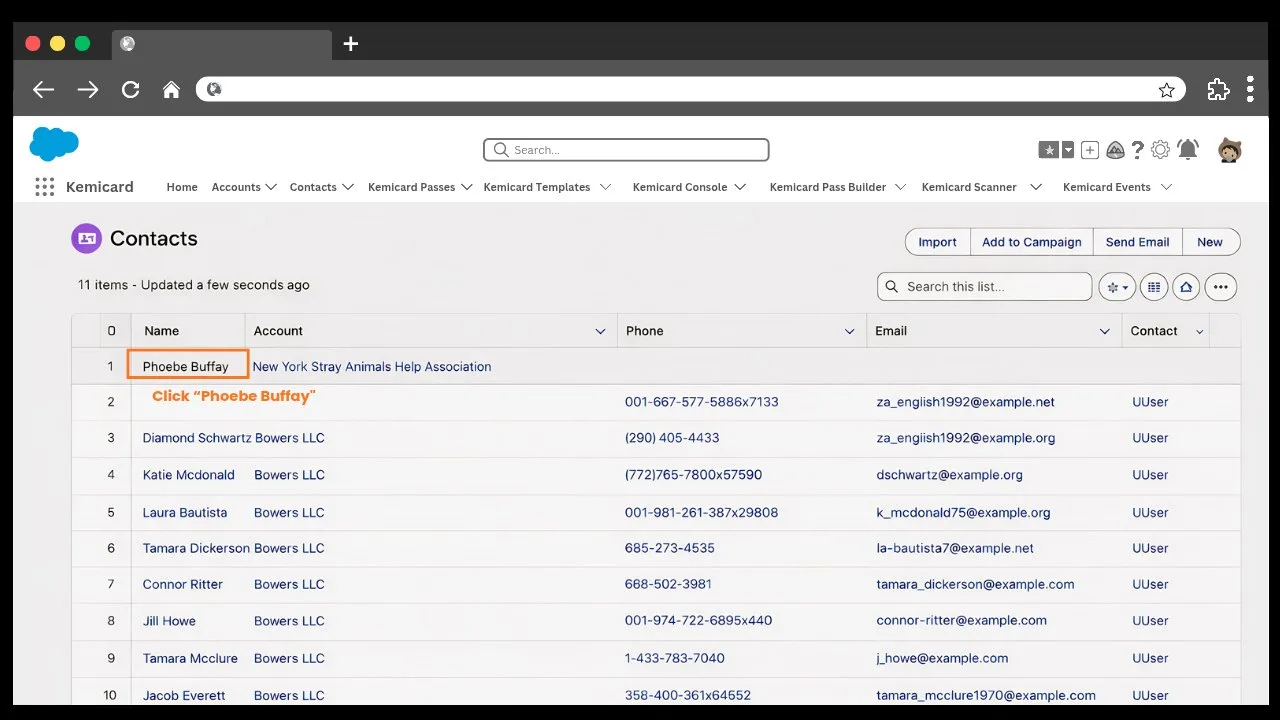The height and width of the screenshot is (720, 1280).
Task: Expand the Accounts nav dropdown chevron
Action: coord(271,187)
